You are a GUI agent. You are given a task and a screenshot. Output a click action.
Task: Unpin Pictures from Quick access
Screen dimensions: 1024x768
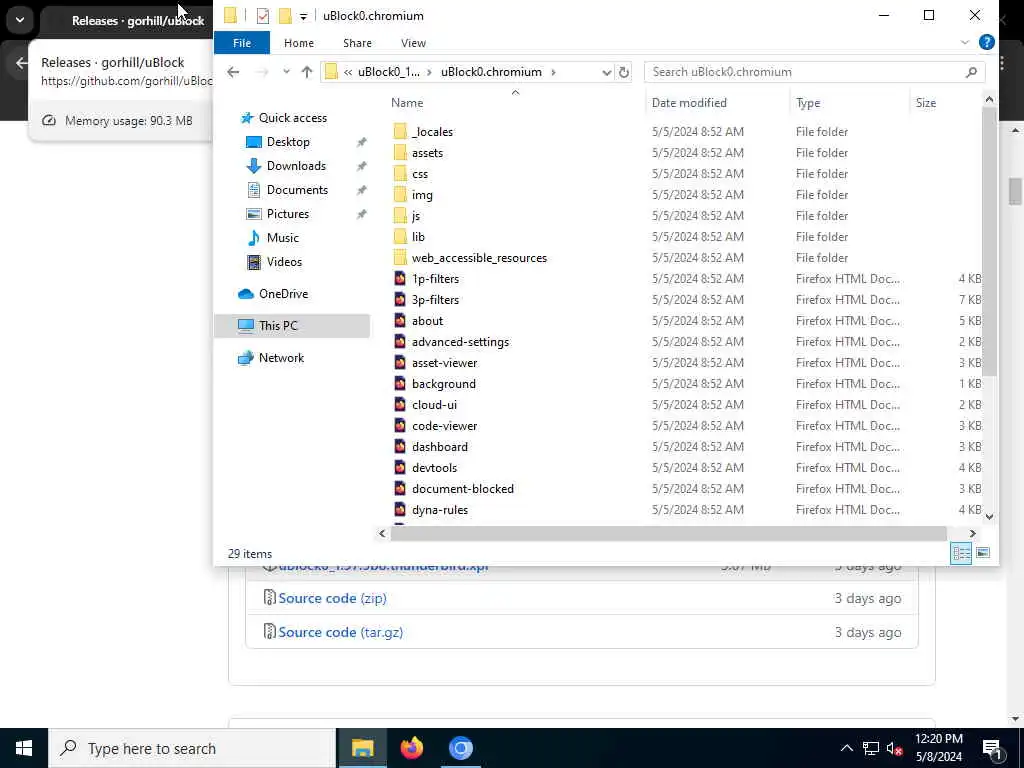pos(361,214)
